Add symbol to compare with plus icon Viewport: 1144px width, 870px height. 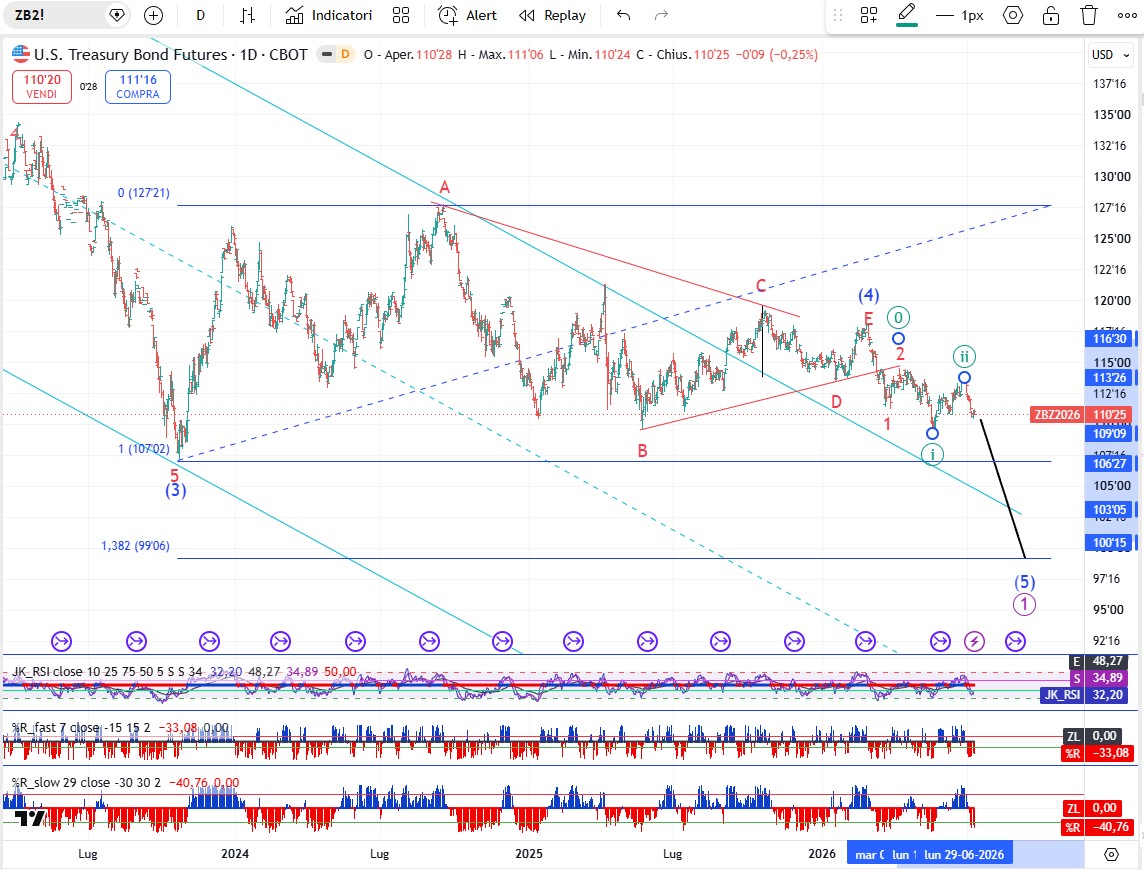tap(153, 15)
